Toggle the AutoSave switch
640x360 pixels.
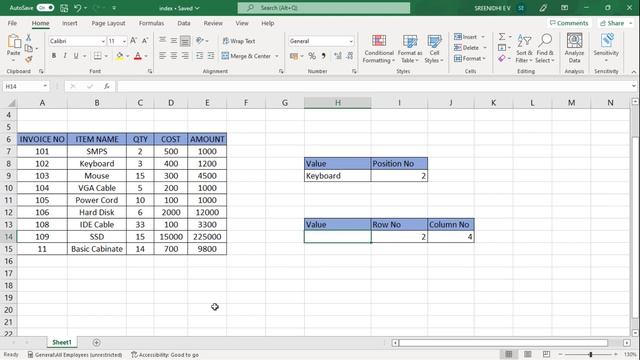pos(45,8)
